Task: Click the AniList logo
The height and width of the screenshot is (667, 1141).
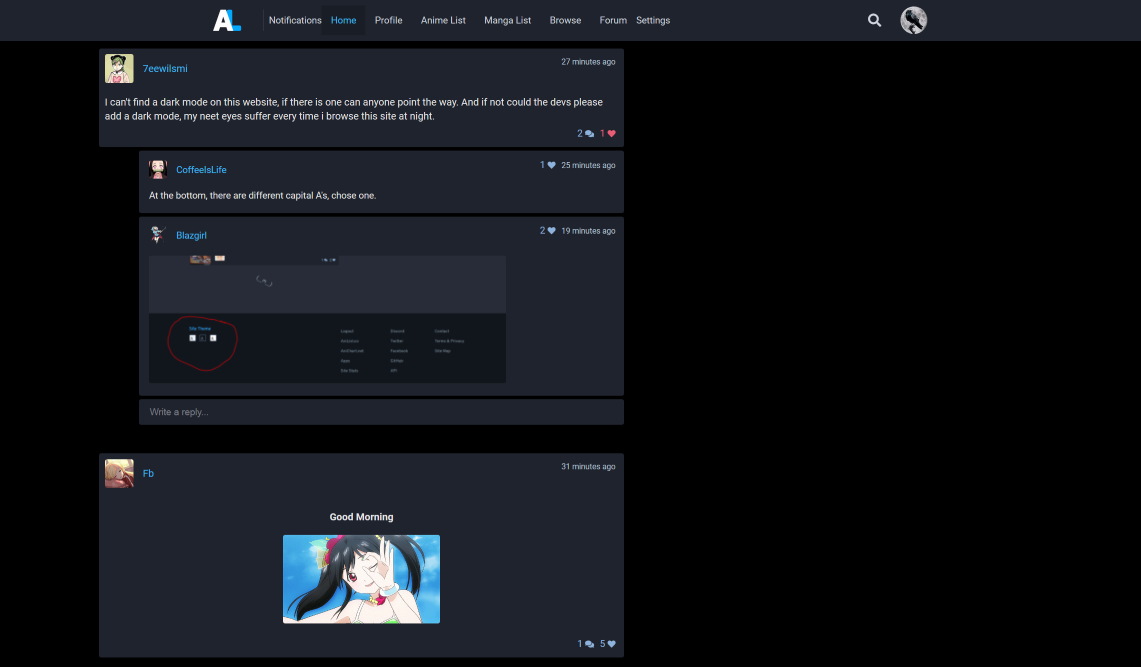Action: click(226, 20)
